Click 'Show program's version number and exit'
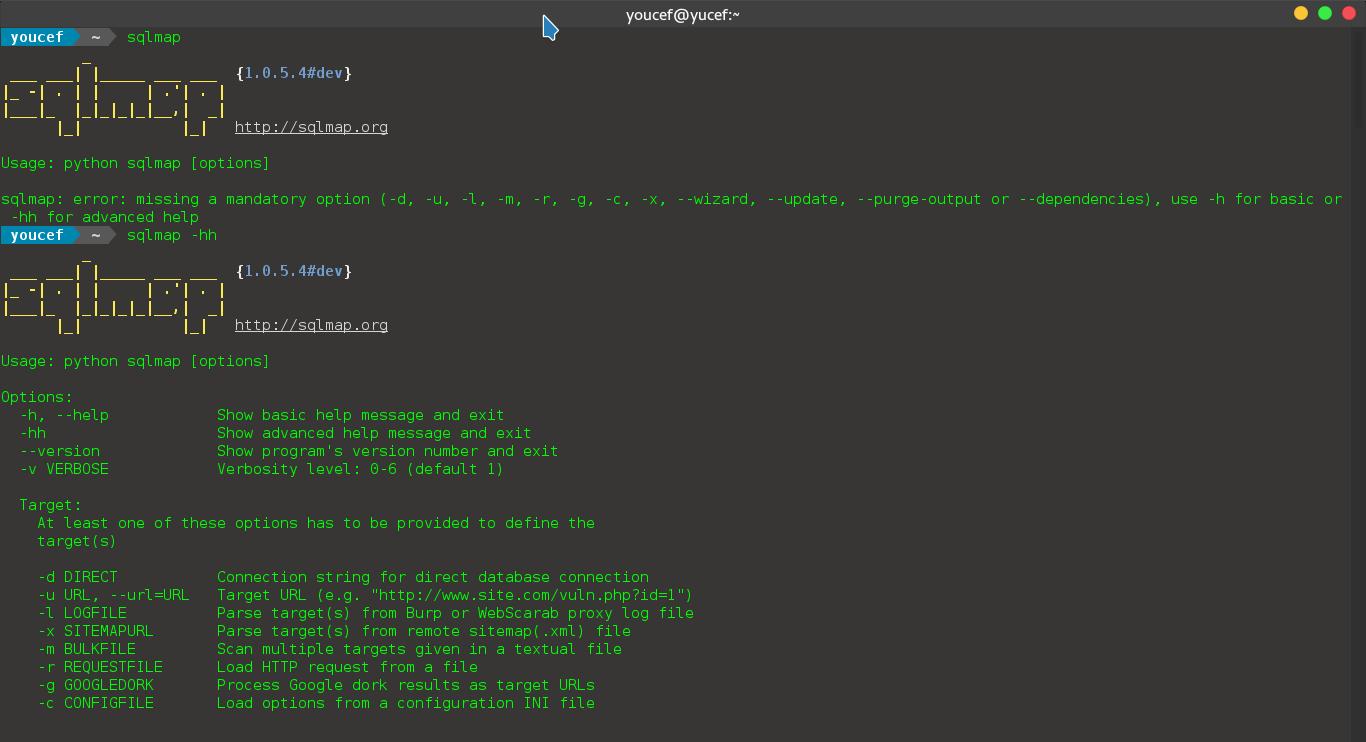 click(x=388, y=451)
